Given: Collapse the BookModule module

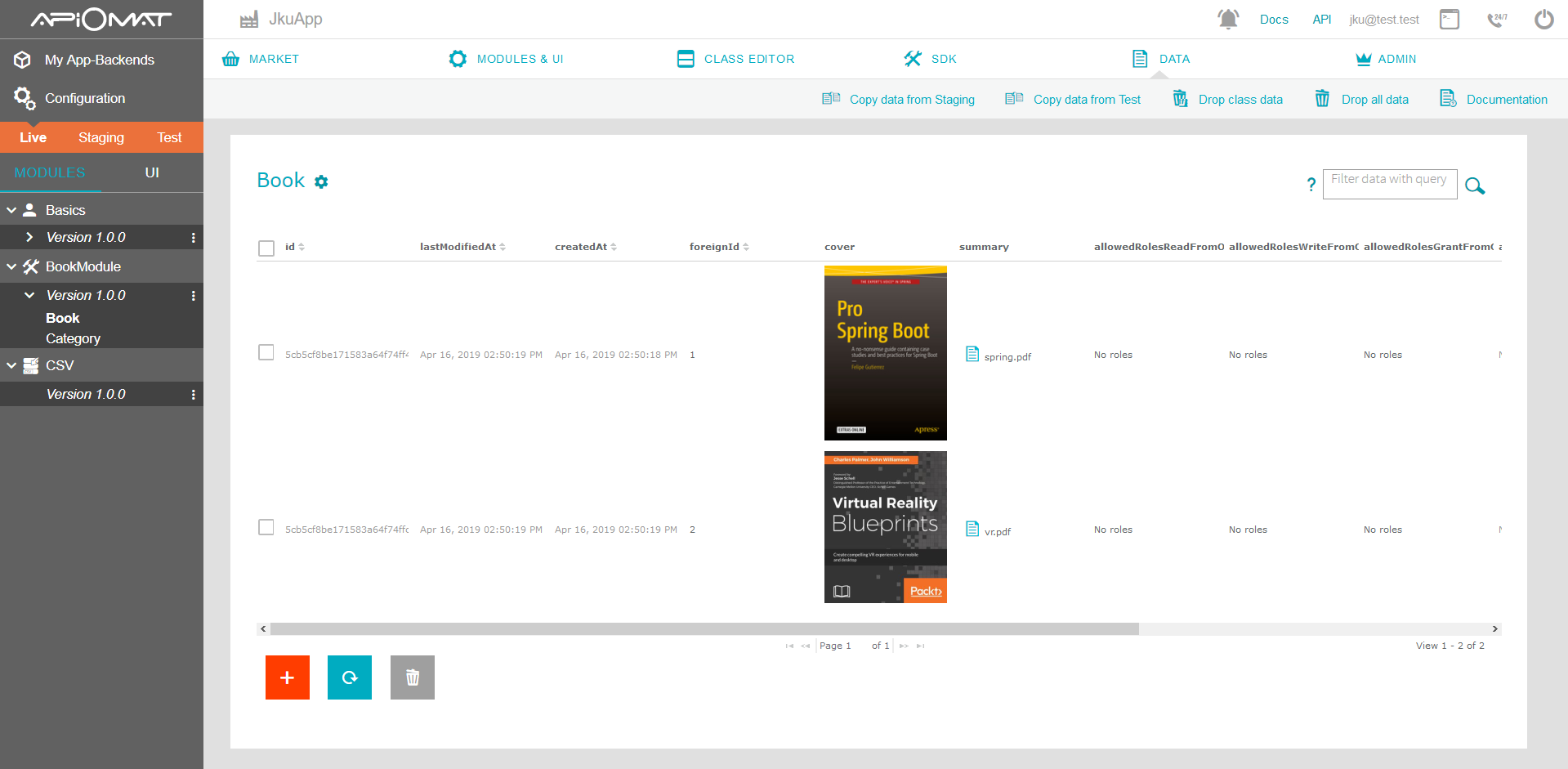Looking at the screenshot, I should pyautogui.click(x=11, y=266).
